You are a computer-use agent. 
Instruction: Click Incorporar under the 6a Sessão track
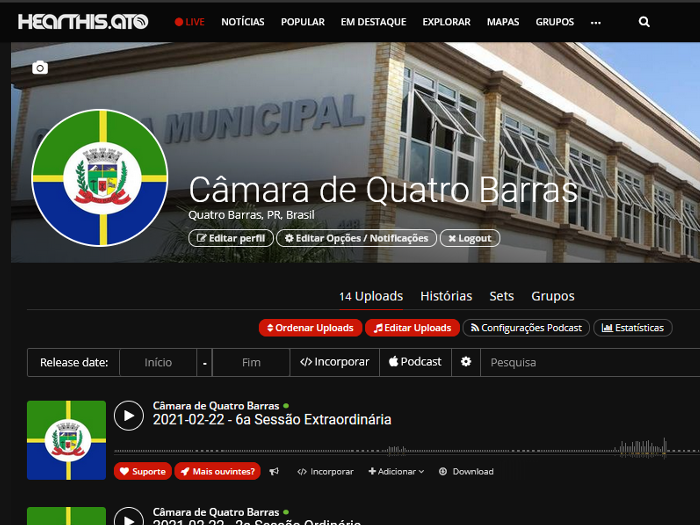[325, 471]
